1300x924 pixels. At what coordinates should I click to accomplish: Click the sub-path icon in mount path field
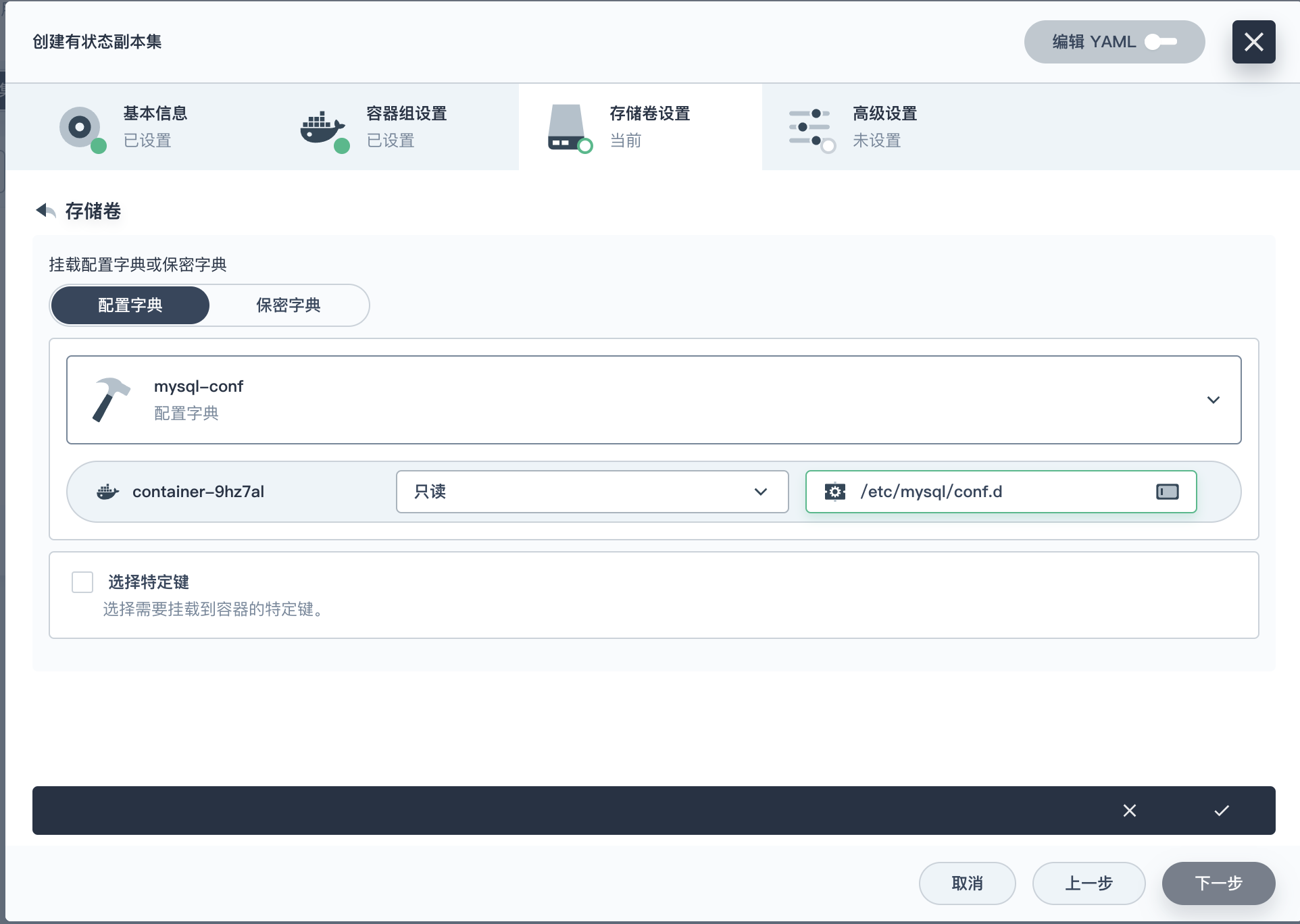1167,492
